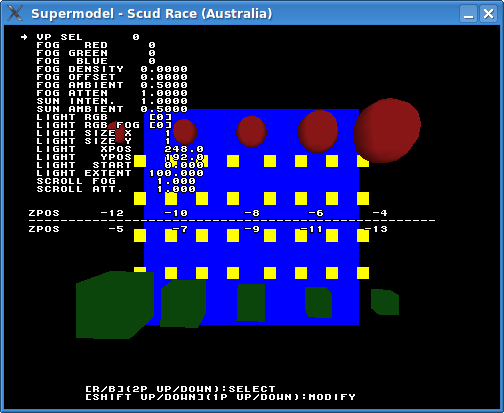Click the 'FOG DENSITY' label

tap(80, 69)
